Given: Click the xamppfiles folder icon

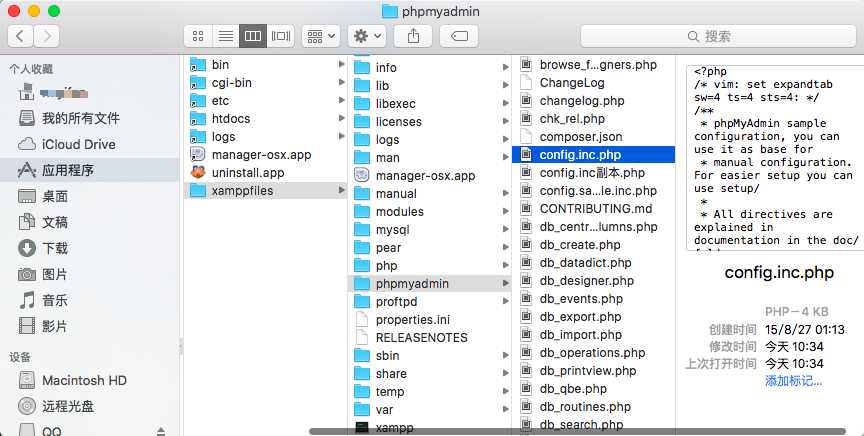Looking at the screenshot, I should 198,191.
